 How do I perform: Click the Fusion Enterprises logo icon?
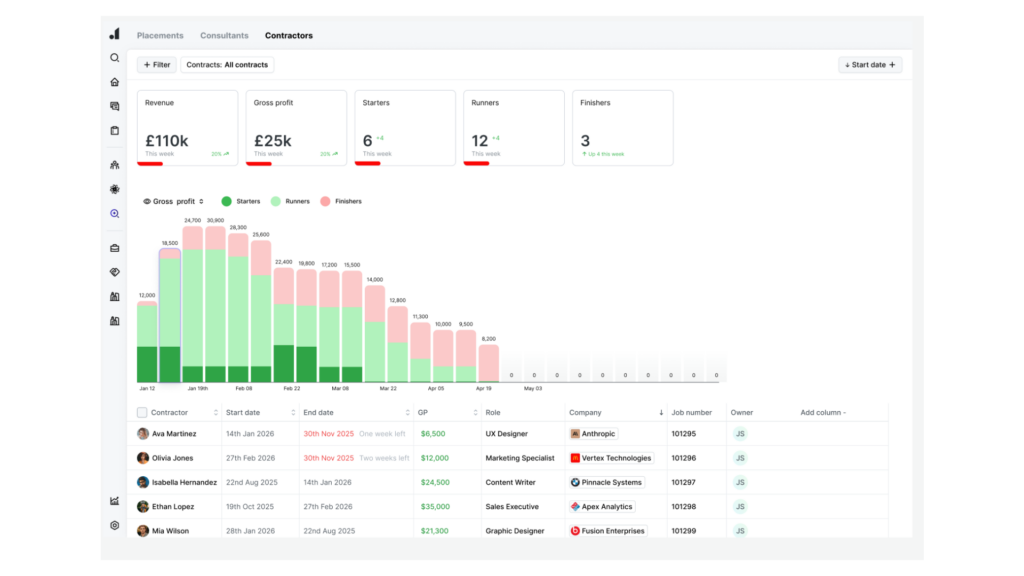[575, 530]
